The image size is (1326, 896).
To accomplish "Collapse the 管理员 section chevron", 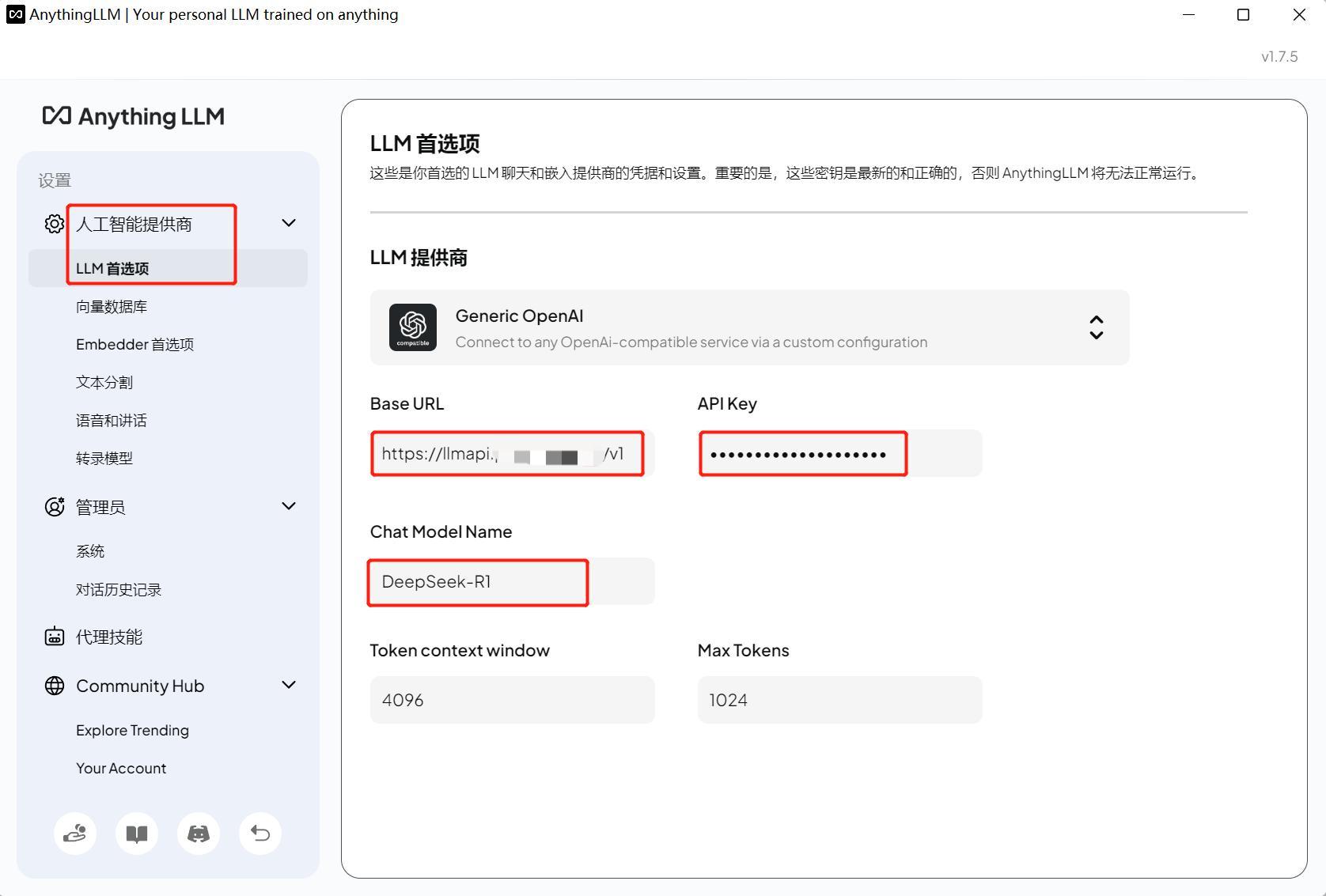I will (x=289, y=506).
